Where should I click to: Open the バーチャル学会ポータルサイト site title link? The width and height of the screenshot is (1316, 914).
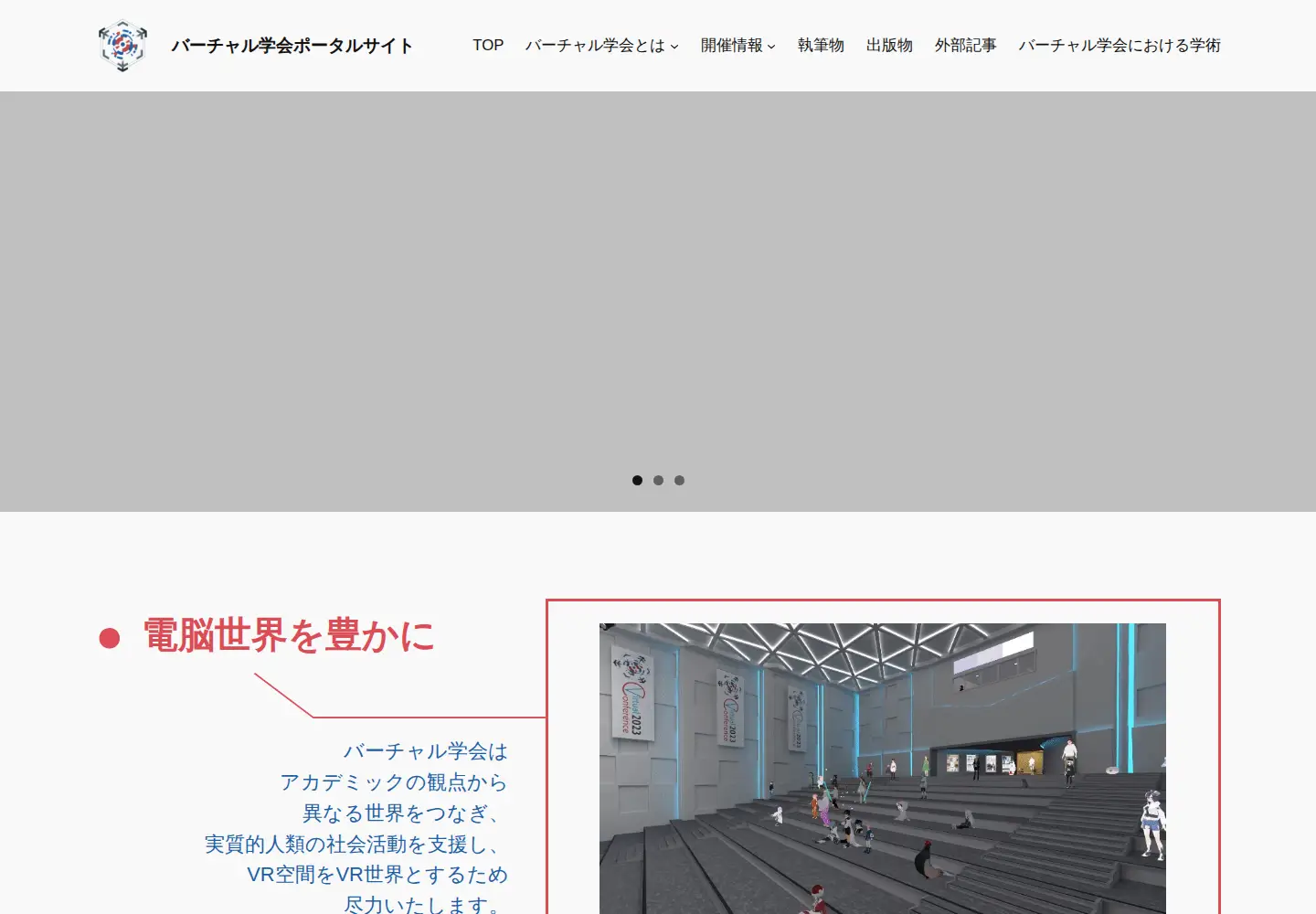pos(292,46)
